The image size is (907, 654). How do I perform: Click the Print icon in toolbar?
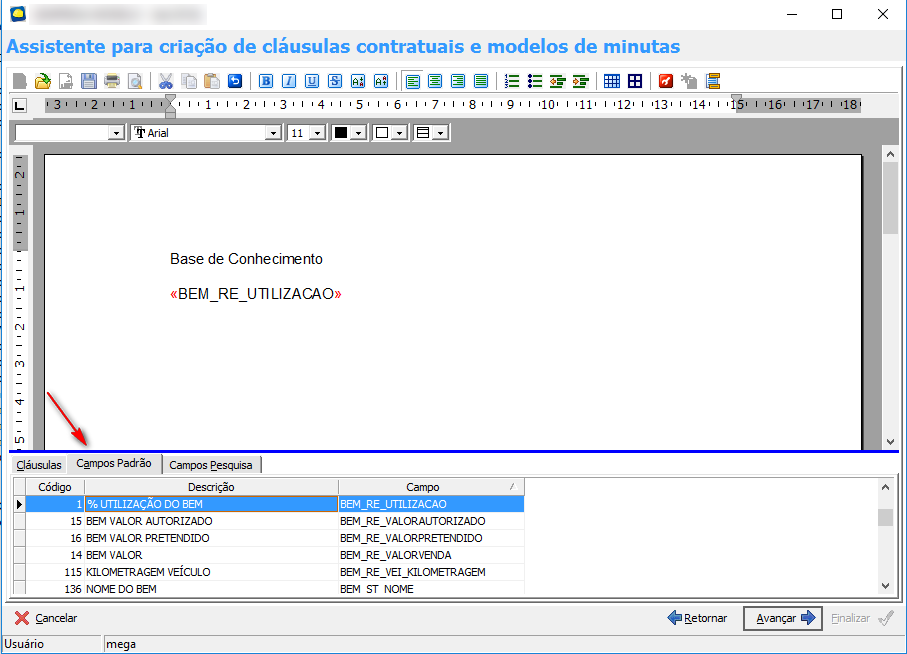112,81
